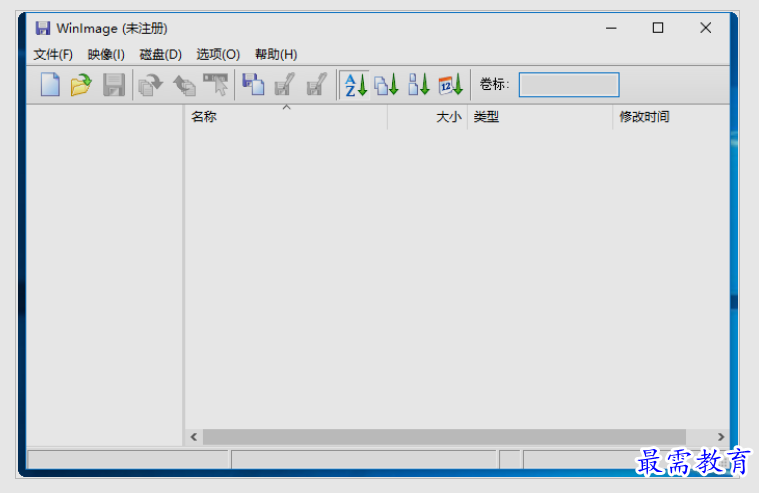
Task: Click the horizontal scrollbar thumb
Action: [x=444, y=437]
